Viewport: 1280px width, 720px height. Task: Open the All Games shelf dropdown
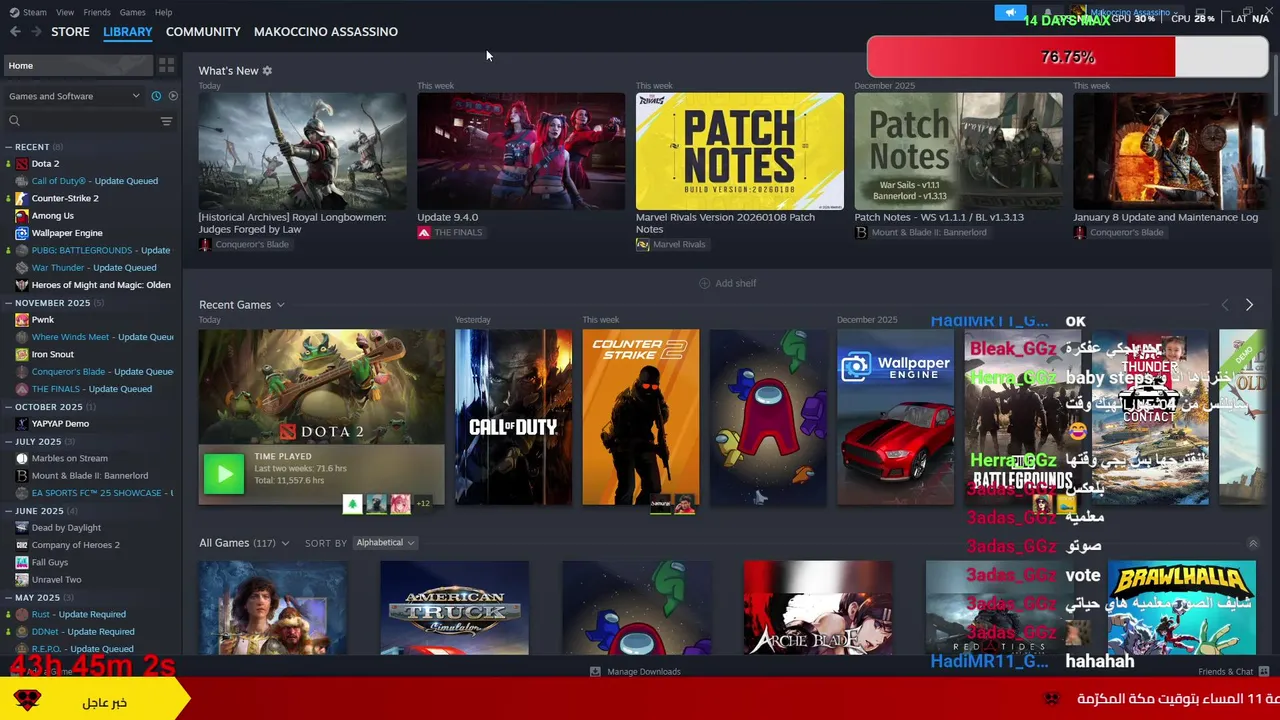pyautogui.click(x=285, y=543)
